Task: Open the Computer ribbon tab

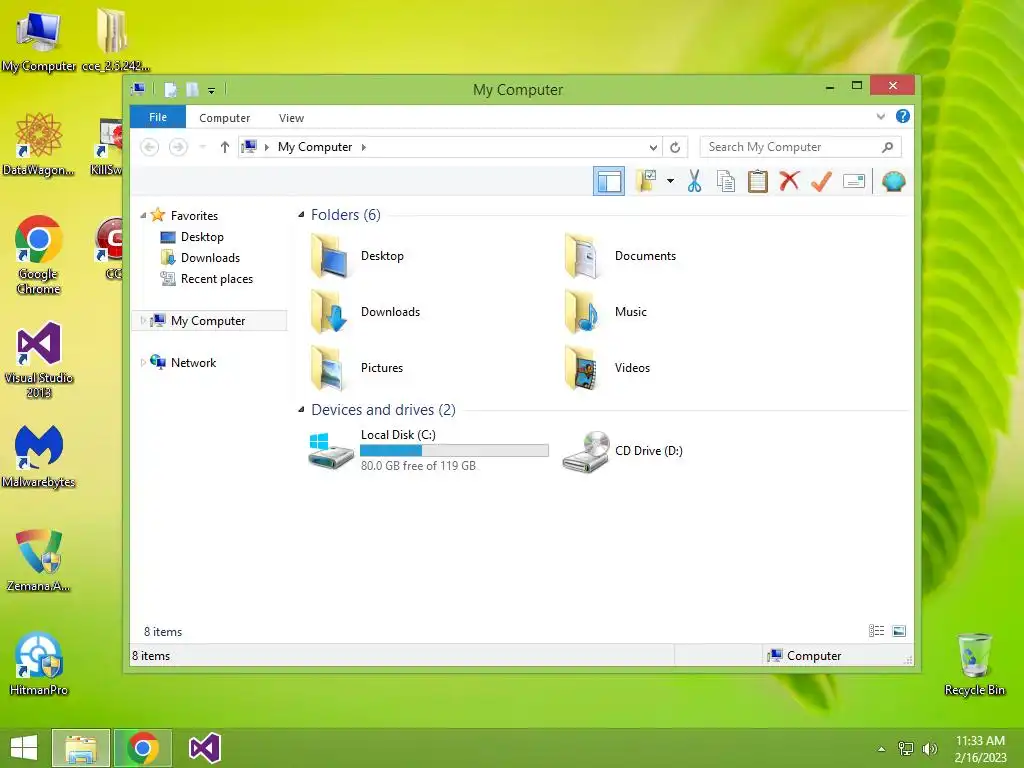Action: tap(225, 118)
